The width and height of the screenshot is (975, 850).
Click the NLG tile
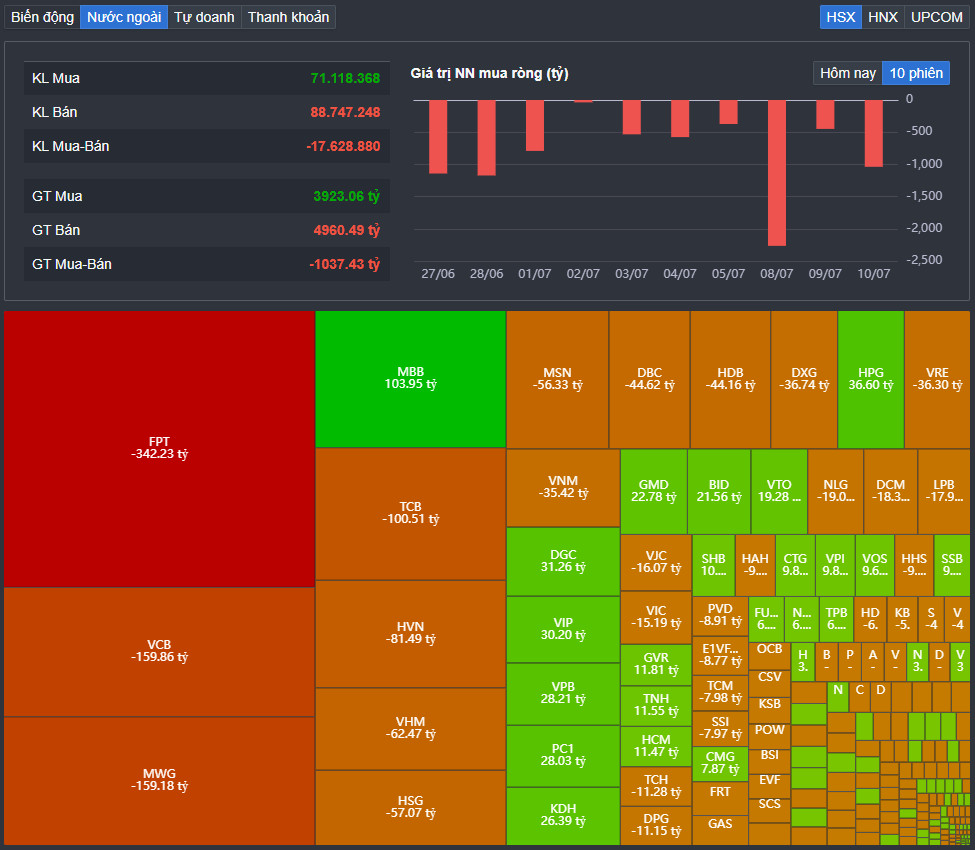[x=835, y=491]
